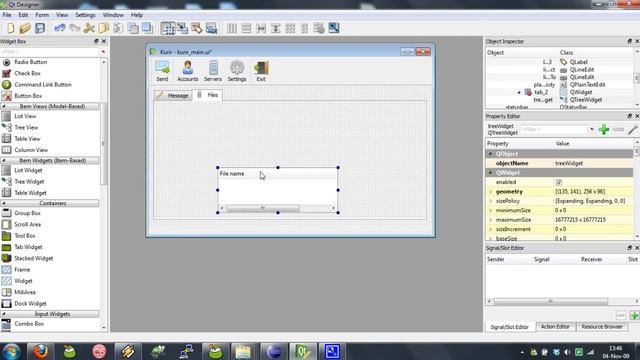Click the Cut scissors icon

pyautogui.click(x=89, y=28)
